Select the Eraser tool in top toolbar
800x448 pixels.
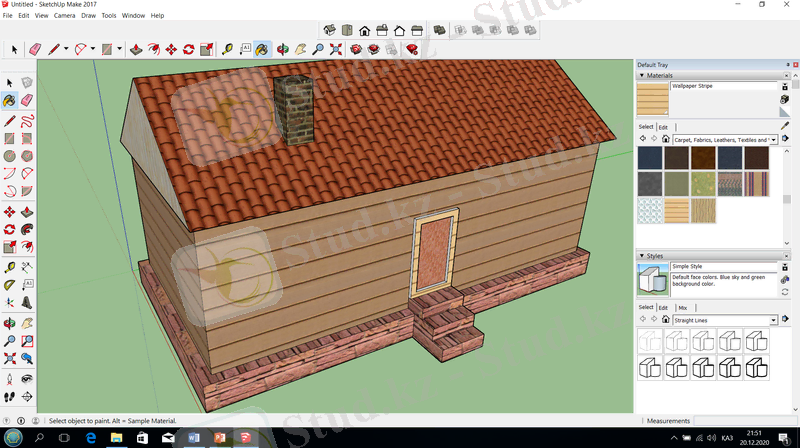tap(35, 48)
